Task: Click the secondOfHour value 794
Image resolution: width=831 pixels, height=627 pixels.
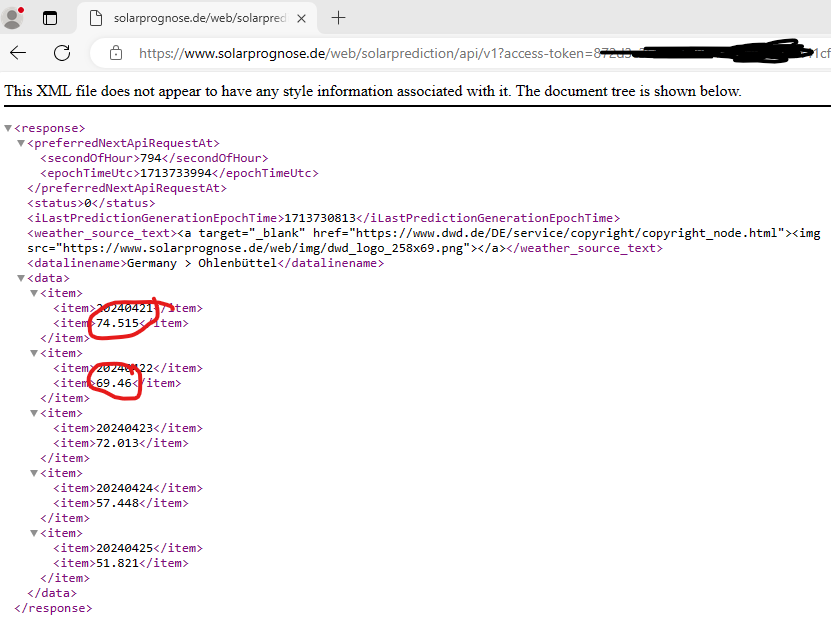Action: (151, 158)
